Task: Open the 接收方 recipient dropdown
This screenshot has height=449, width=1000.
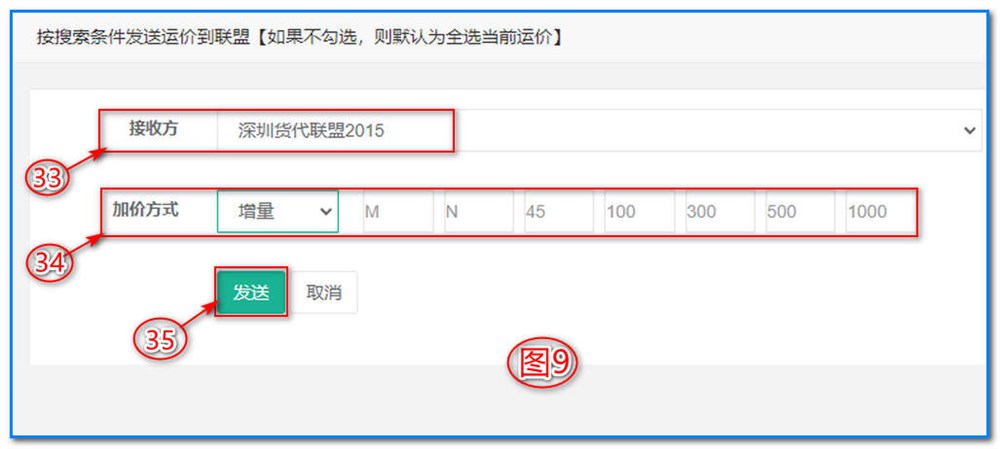Action: (599, 131)
